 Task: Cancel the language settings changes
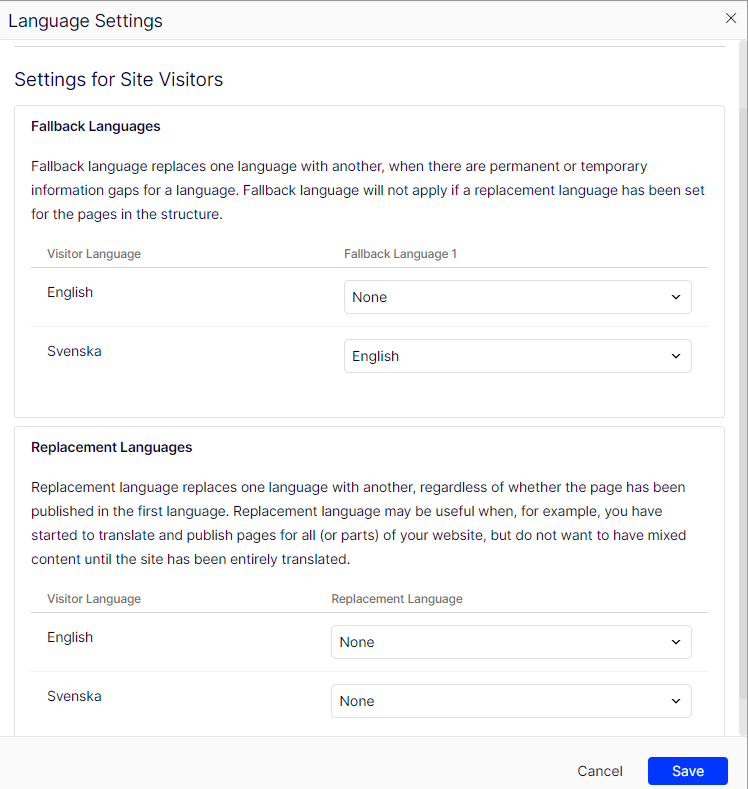[x=600, y=771]
